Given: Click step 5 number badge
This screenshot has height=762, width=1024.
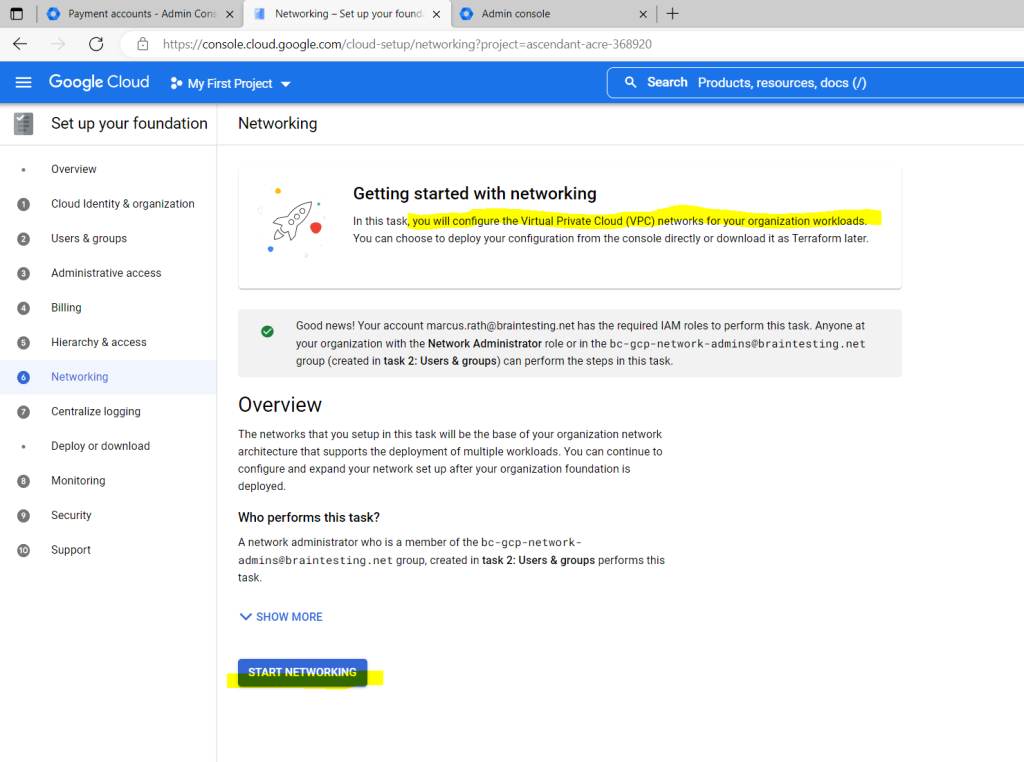Looking at the screenshot, I should pyautogui.click(x=24, y=343).
